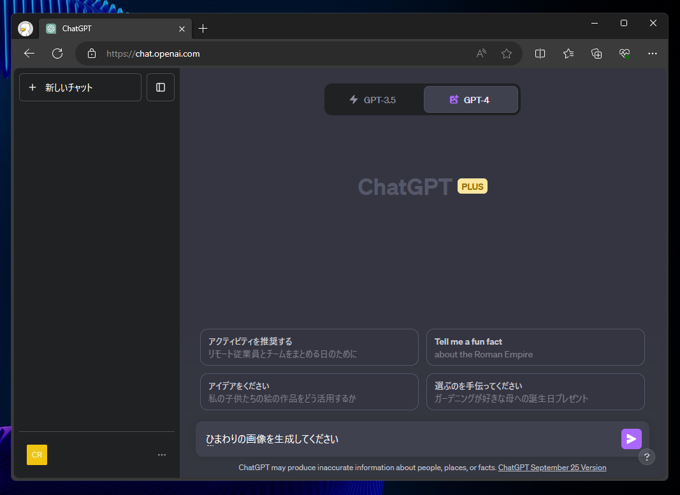
Task: Maximize the browser window
Action: pyautogui.click(x=624, y=23)
